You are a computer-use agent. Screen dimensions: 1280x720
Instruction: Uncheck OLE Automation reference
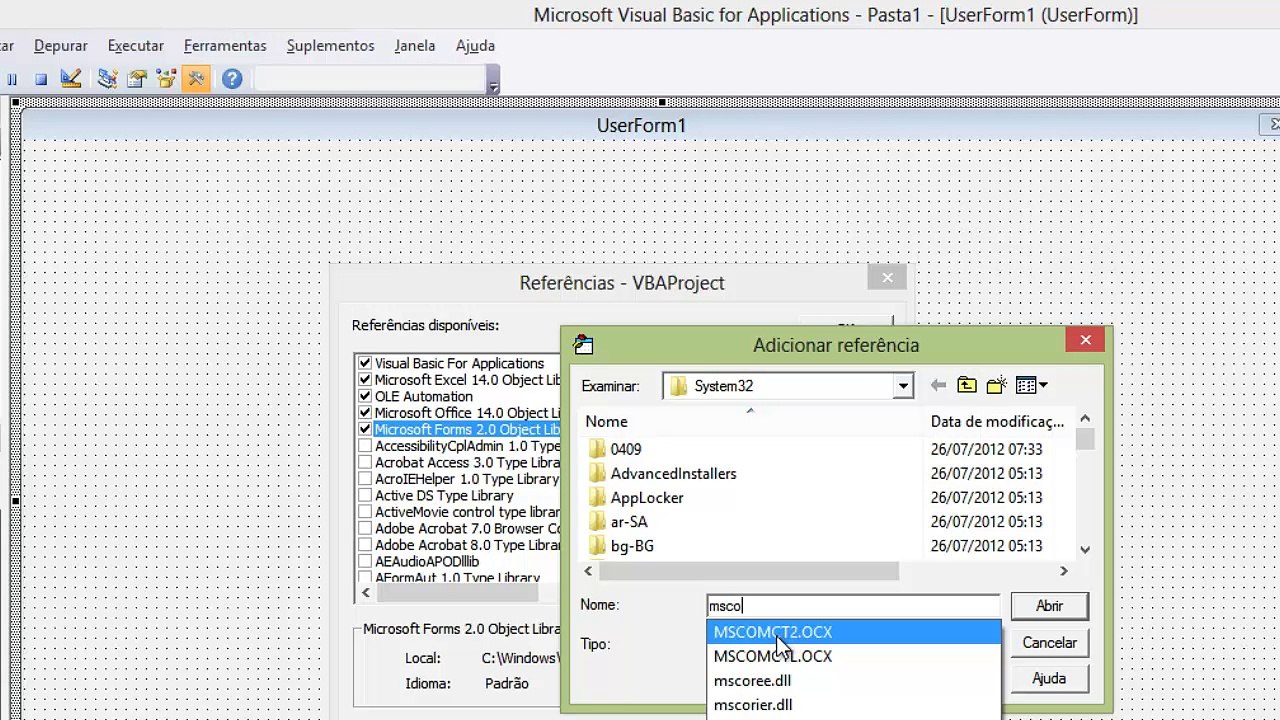(x=365, y=396)
